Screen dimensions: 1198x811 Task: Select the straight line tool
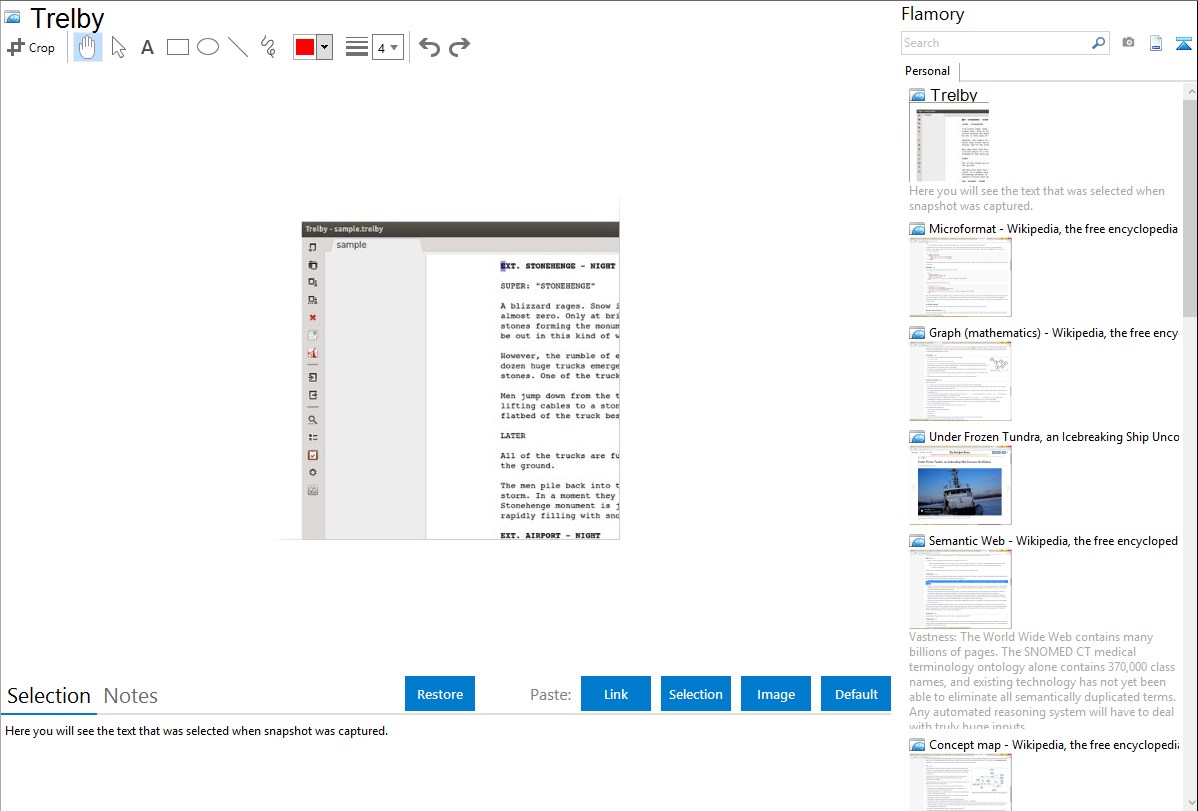click(x=238, y=47)
